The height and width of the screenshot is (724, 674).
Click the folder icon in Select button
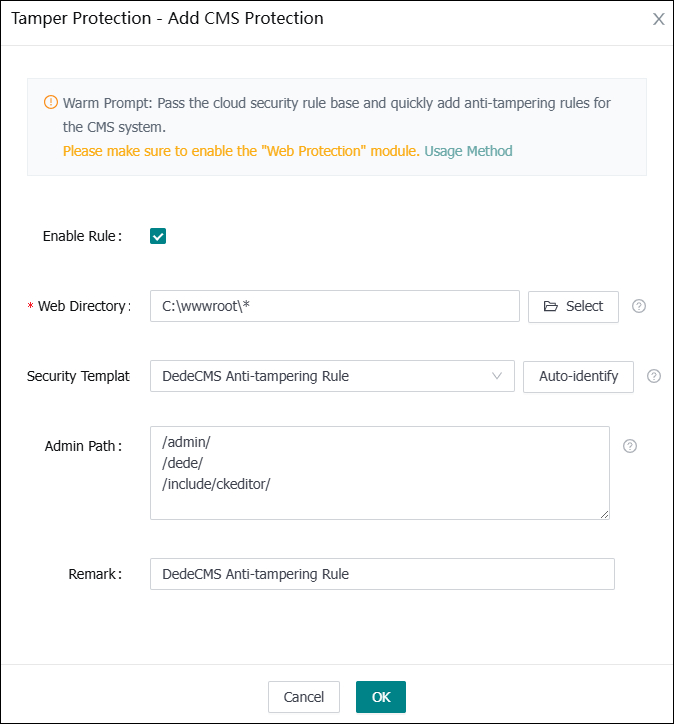(550, 306)
